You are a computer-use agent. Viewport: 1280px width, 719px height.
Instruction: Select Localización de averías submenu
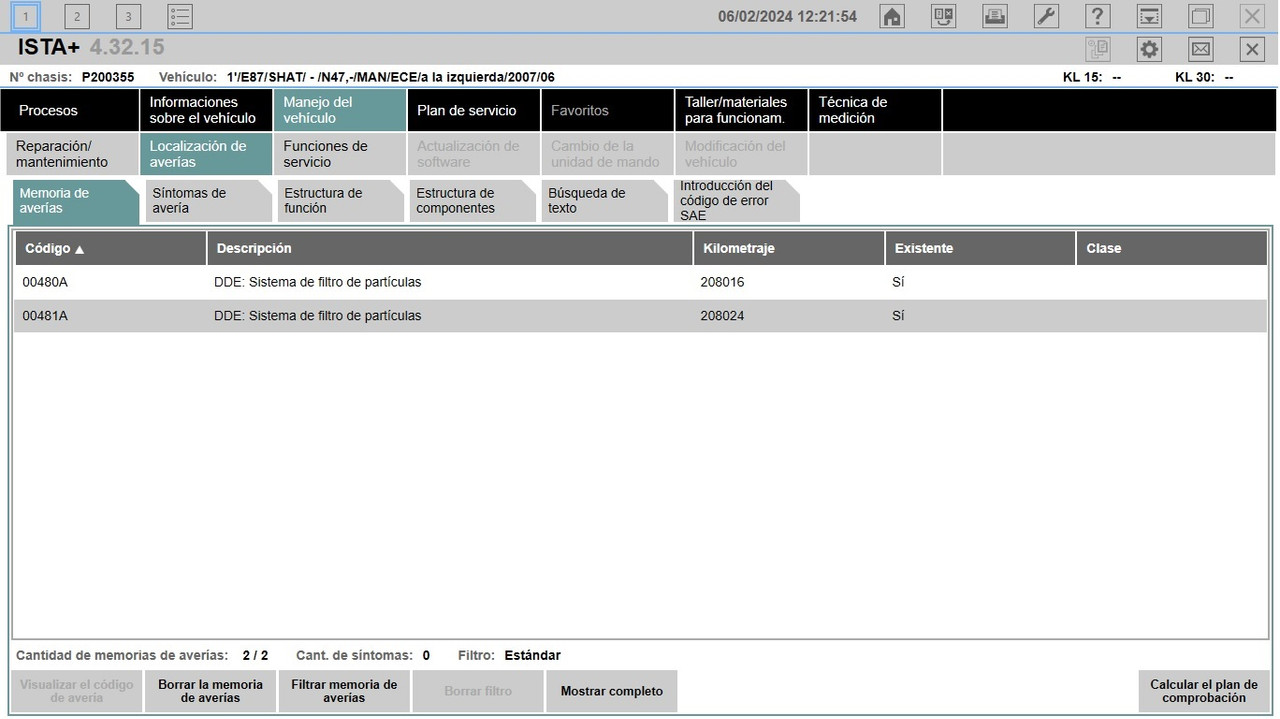click(x=206, y=154)
